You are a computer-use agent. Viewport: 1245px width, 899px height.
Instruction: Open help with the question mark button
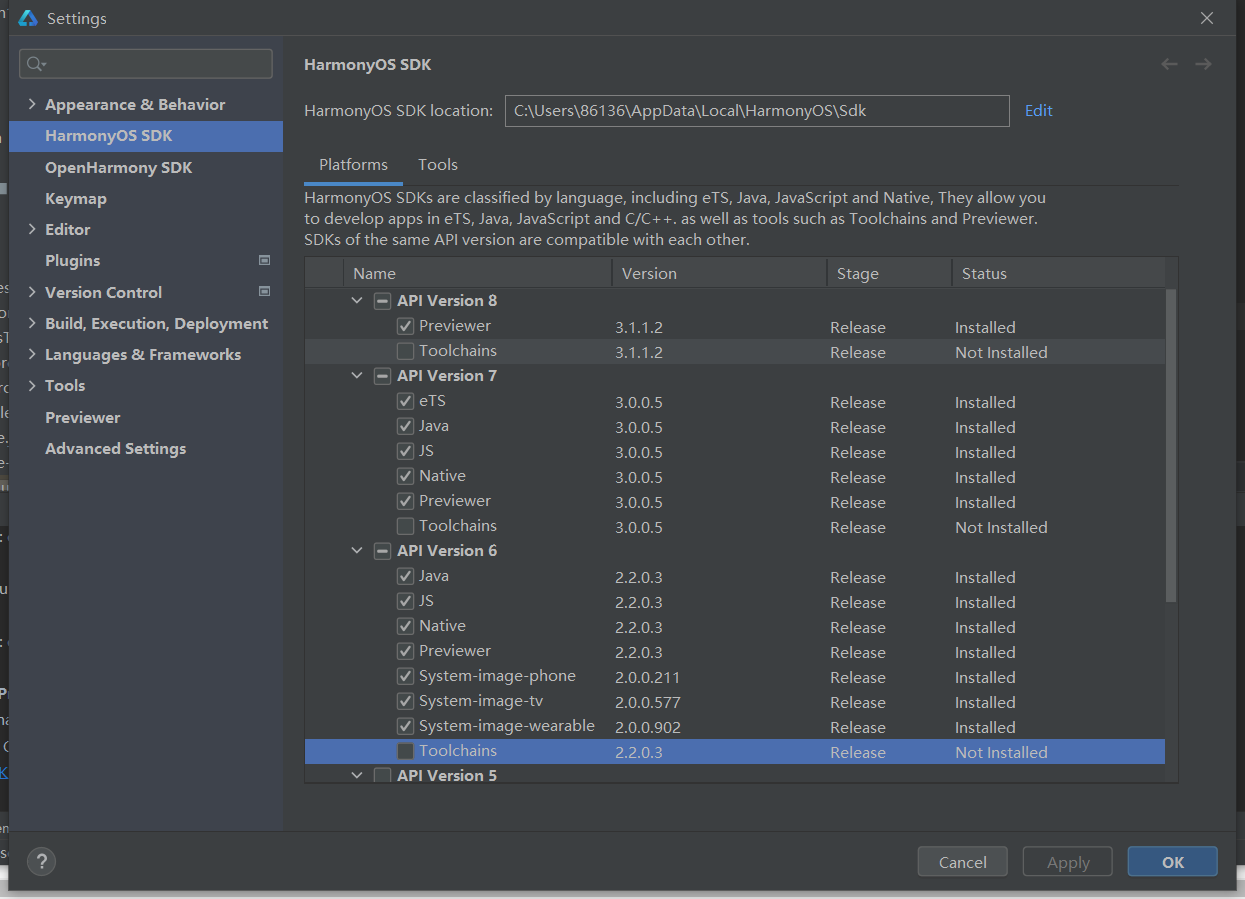point(41,861)
